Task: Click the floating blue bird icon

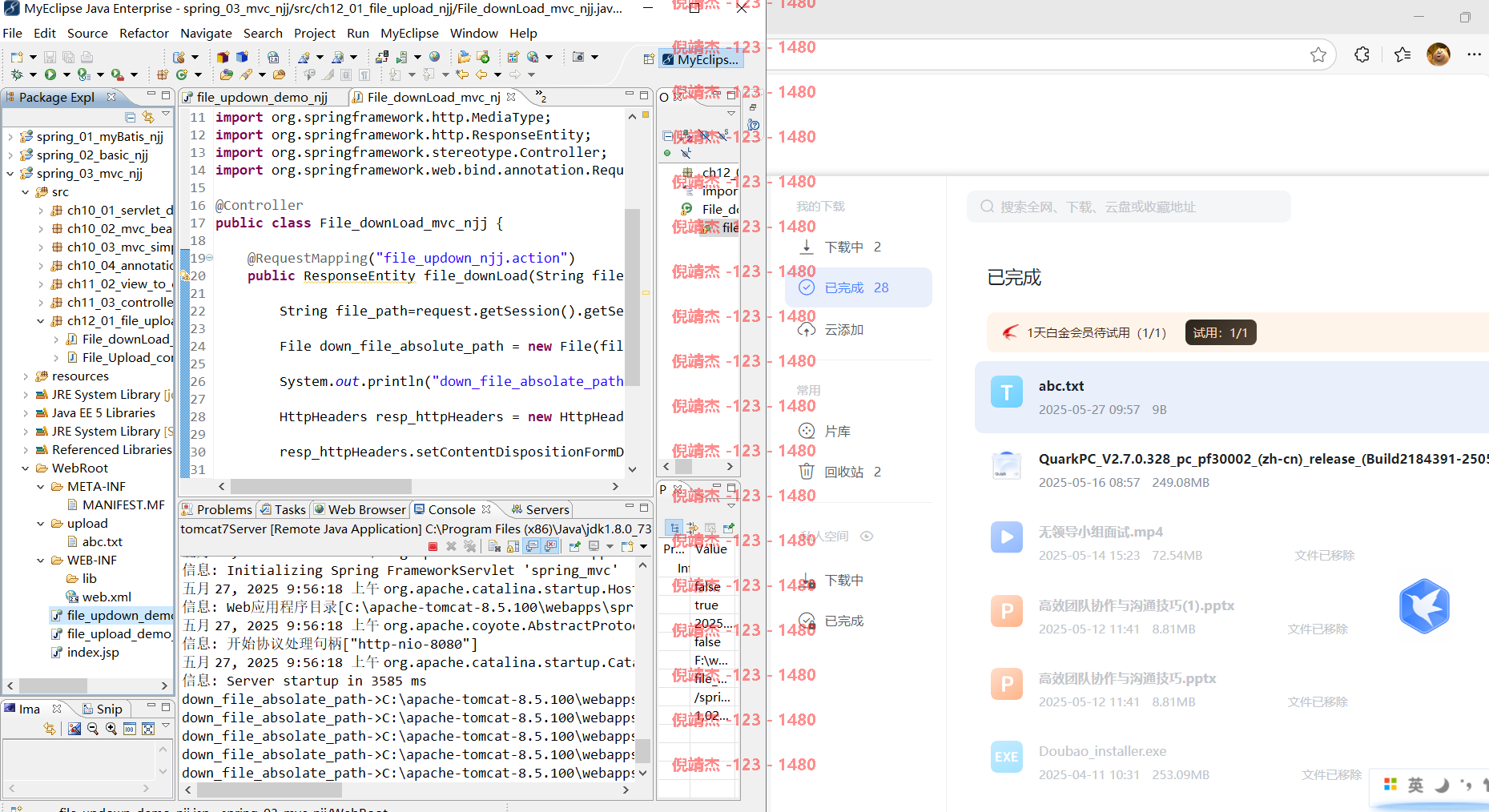Action: [x=1424, y=606]
